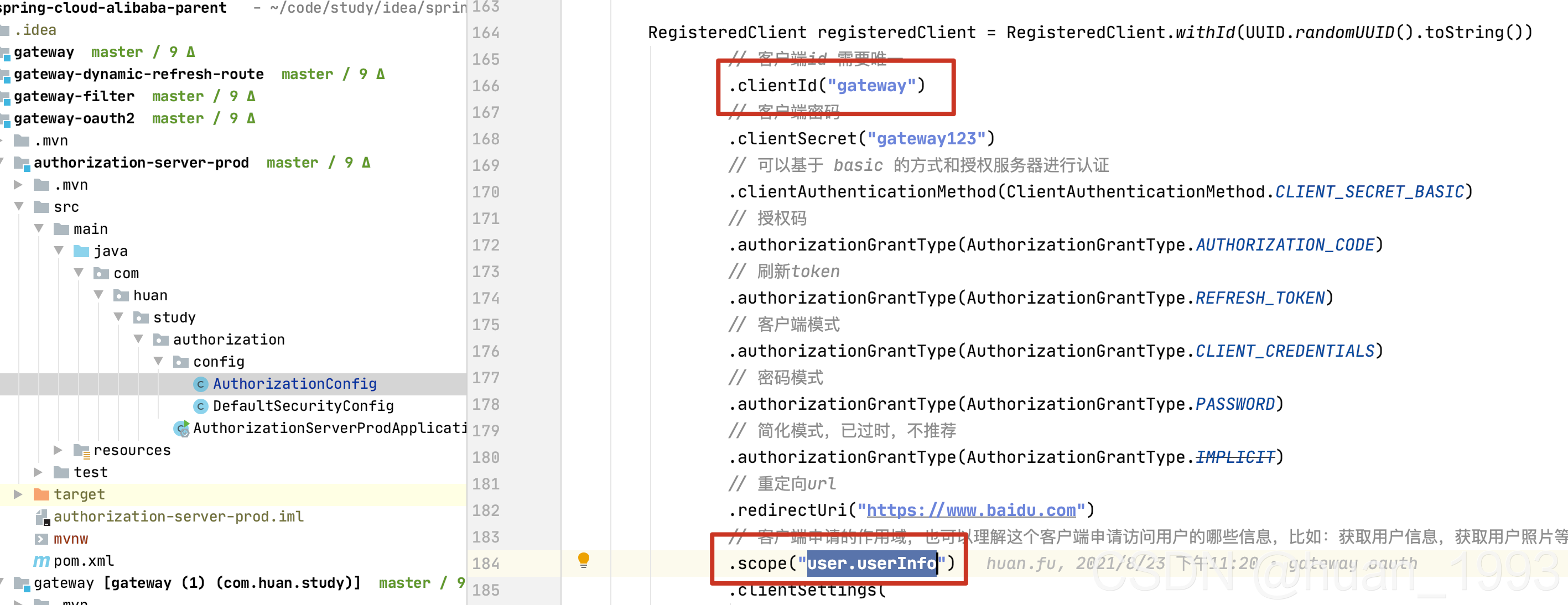Click the authorization-server-prod.iml file icon
Screen dimensions: 1568x605
coord(42,517)
